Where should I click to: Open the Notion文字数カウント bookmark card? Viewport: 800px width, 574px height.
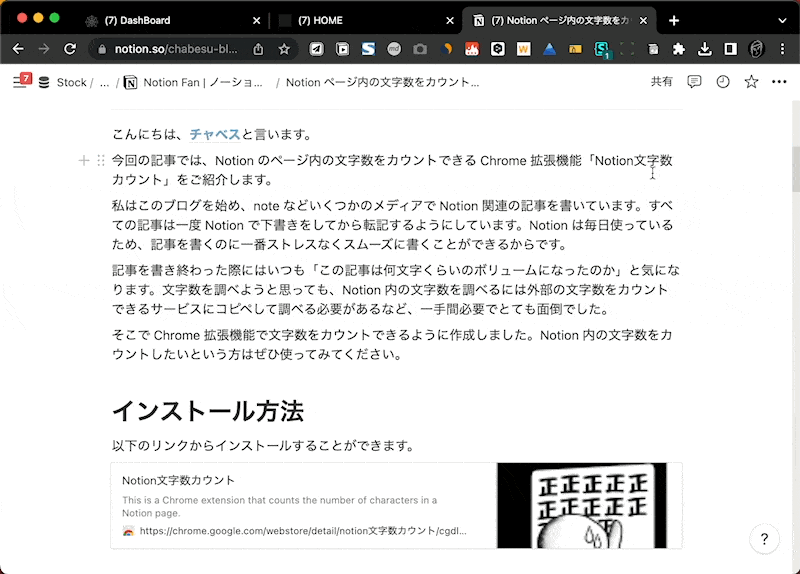[396, 506]
